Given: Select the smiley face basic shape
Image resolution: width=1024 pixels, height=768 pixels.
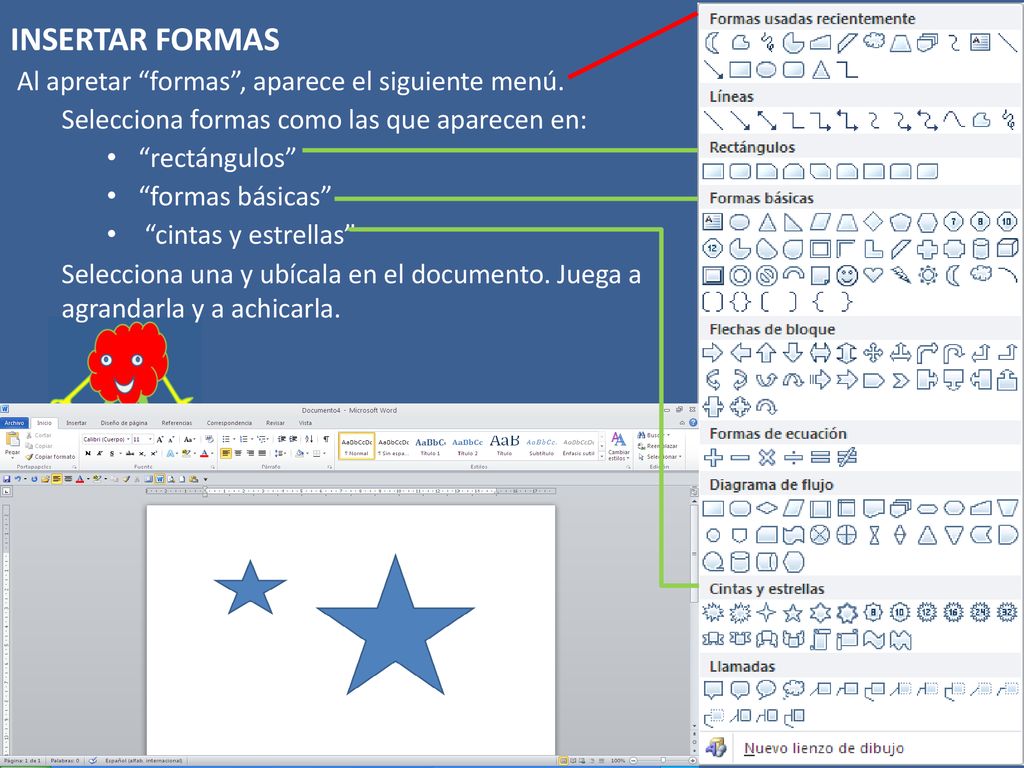Looking at the screenshot, I should 847,276.
